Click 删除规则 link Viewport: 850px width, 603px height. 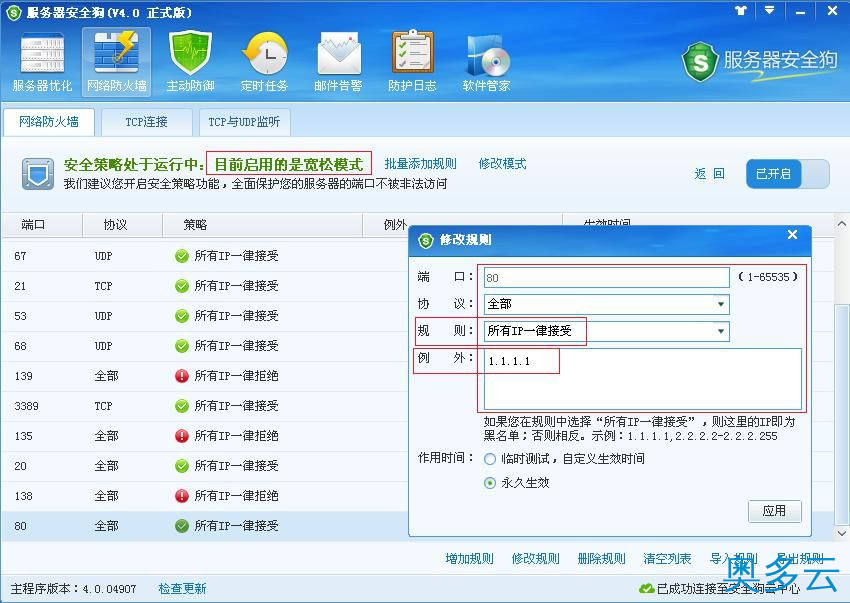tap(602, 559)
